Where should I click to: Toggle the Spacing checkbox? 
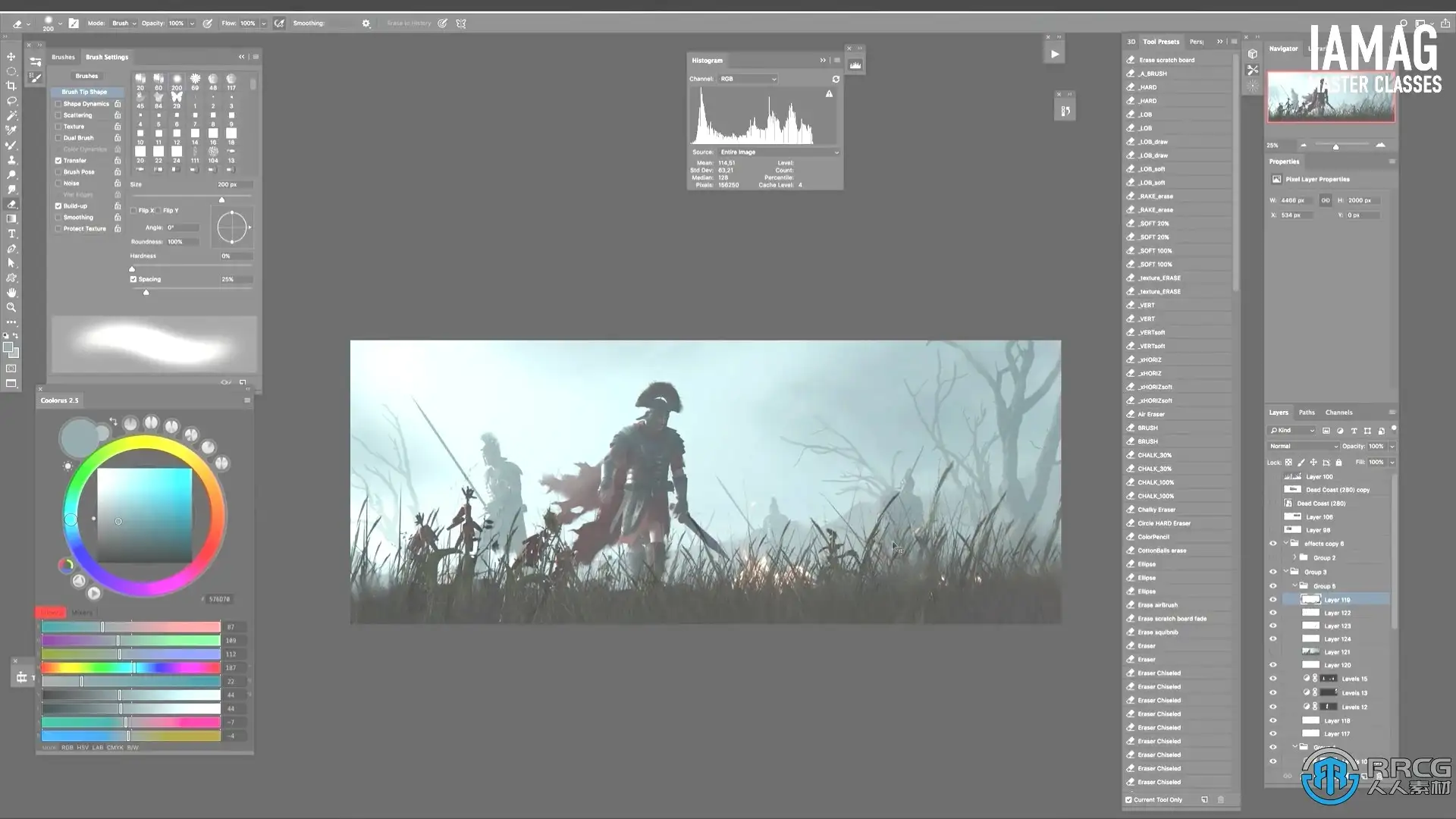133,279
